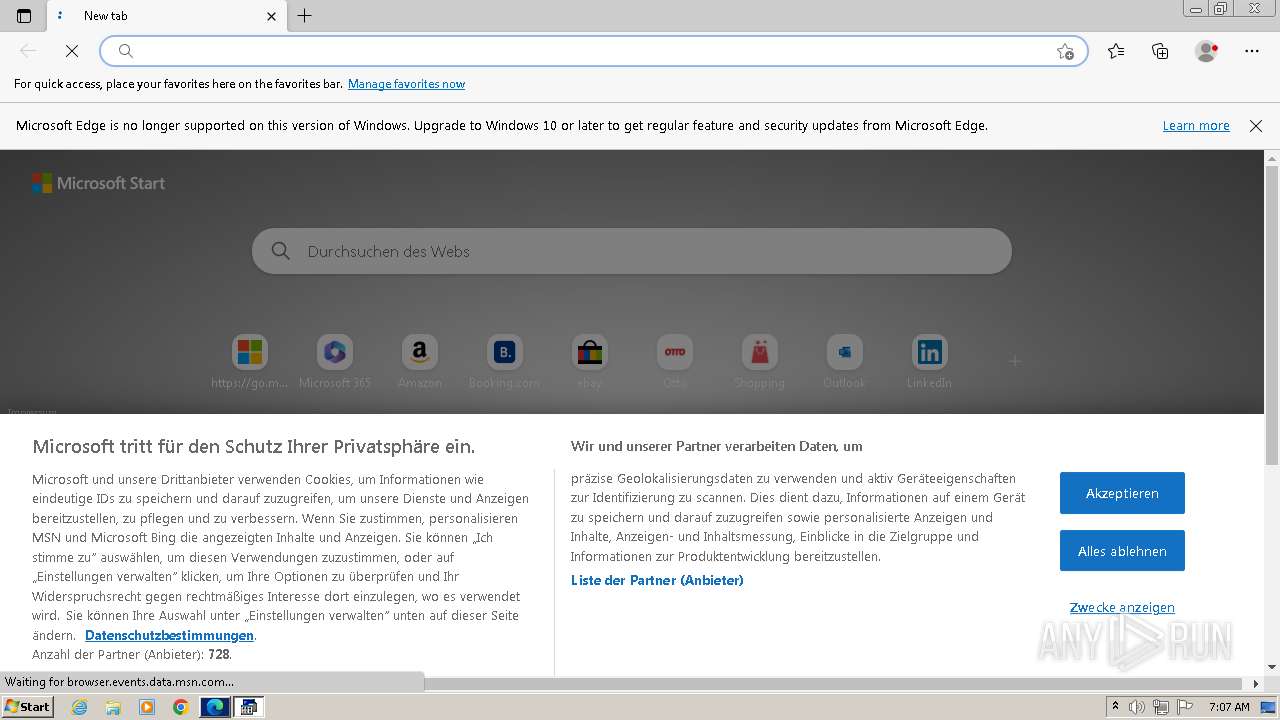Open Shopping quick link tile

759,362
